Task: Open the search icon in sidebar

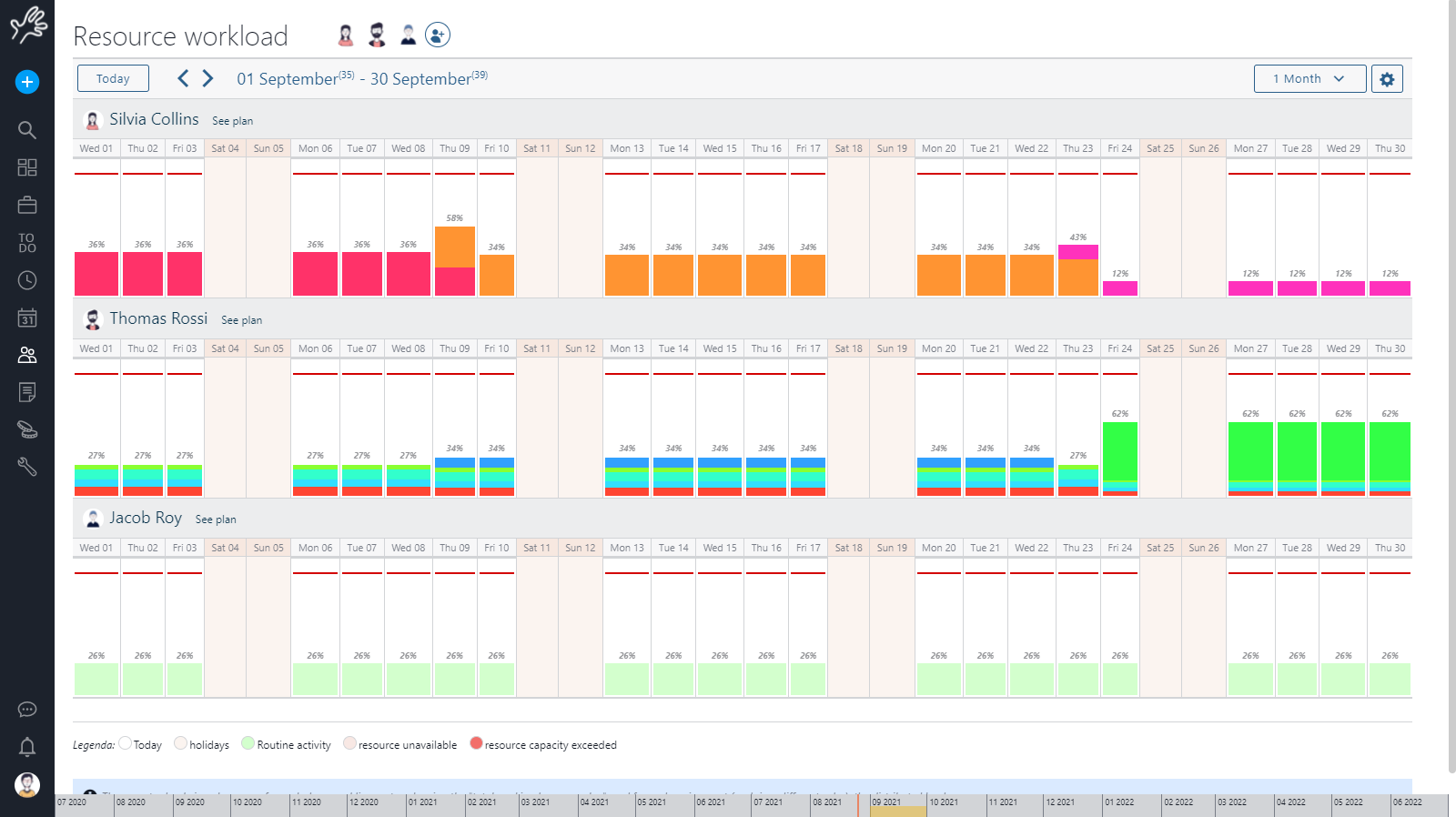Action: 27,130
